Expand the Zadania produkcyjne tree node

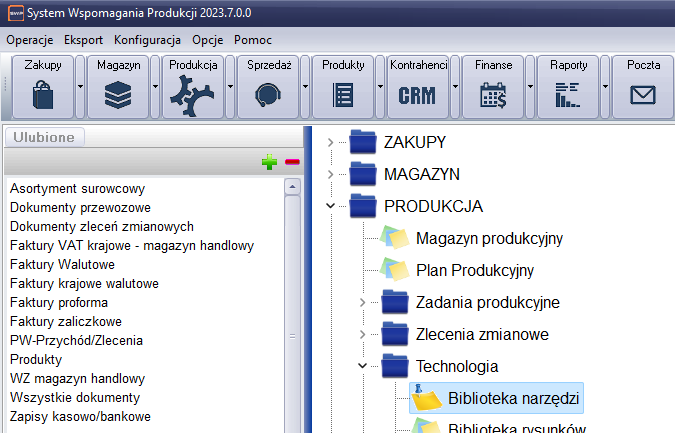[x=362, y=302]
